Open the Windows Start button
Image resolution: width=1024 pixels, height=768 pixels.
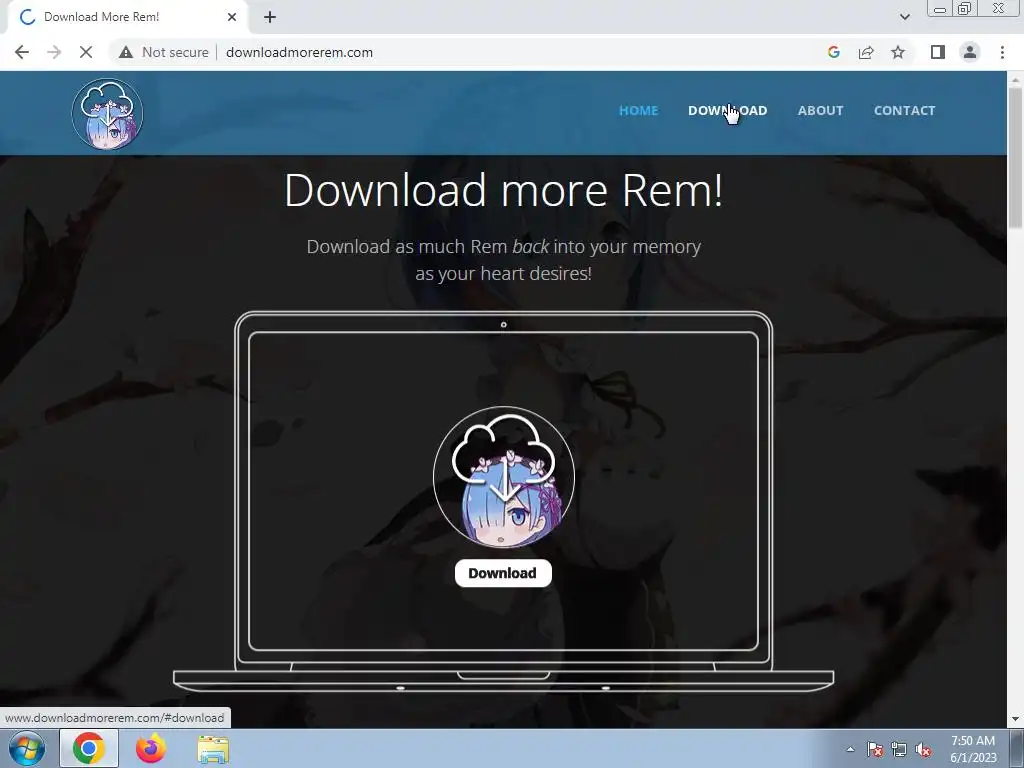[27, 748]
